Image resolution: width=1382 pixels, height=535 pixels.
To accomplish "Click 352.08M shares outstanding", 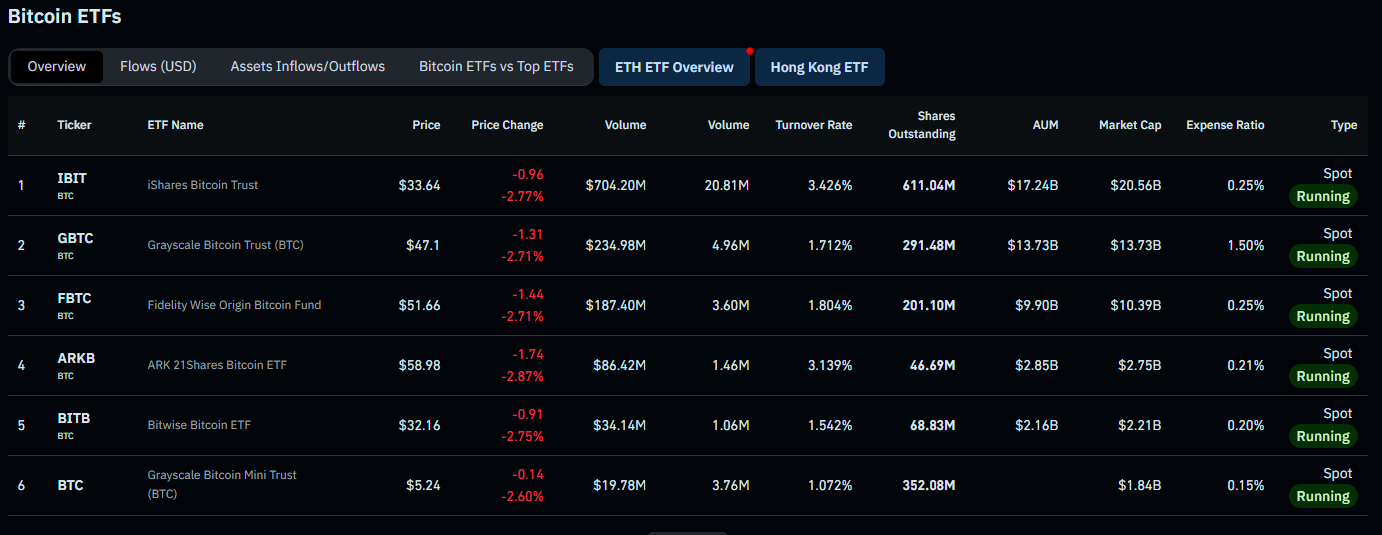I will click(929, 485).
